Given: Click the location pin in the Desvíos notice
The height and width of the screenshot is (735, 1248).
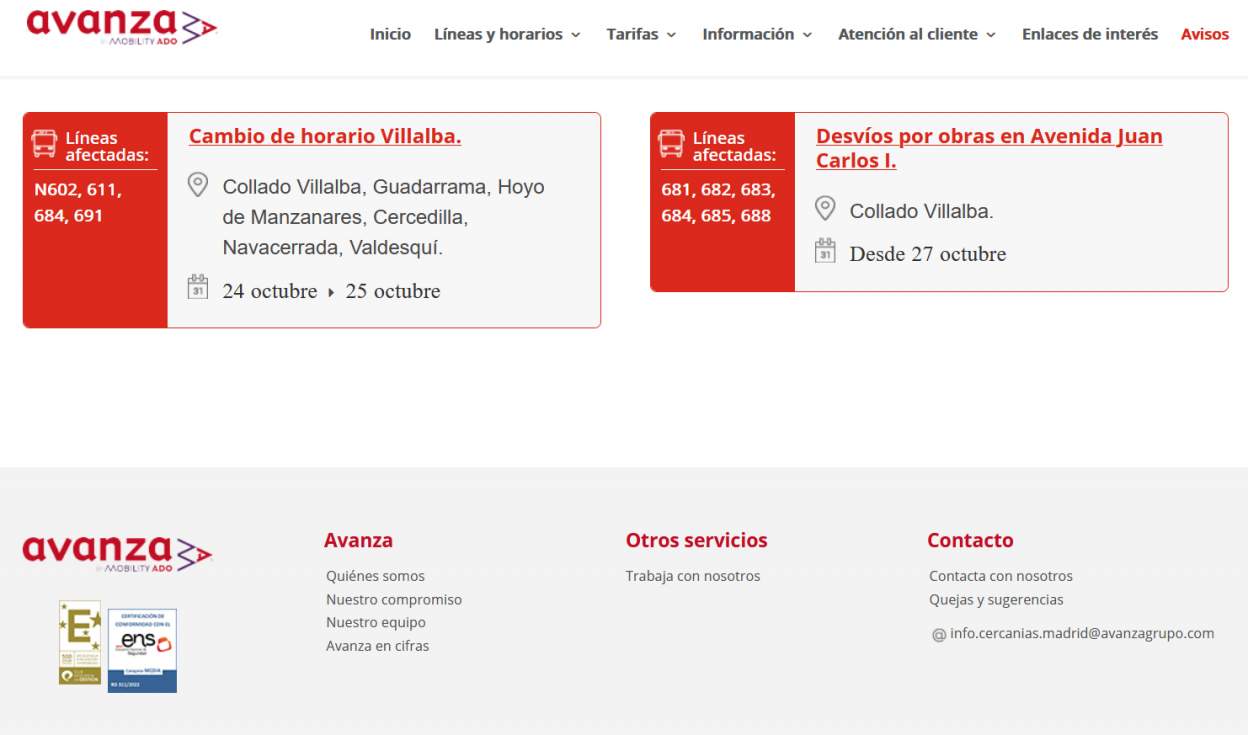Looking at the screenshot, I should point(825,208).
